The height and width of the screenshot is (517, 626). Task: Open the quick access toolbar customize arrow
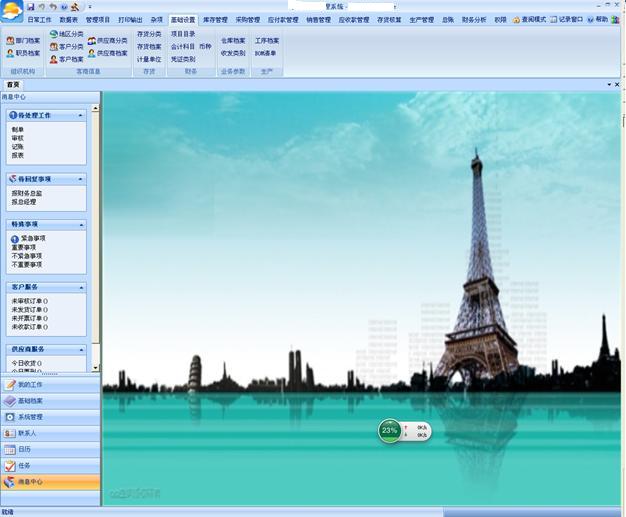(90, 7)
